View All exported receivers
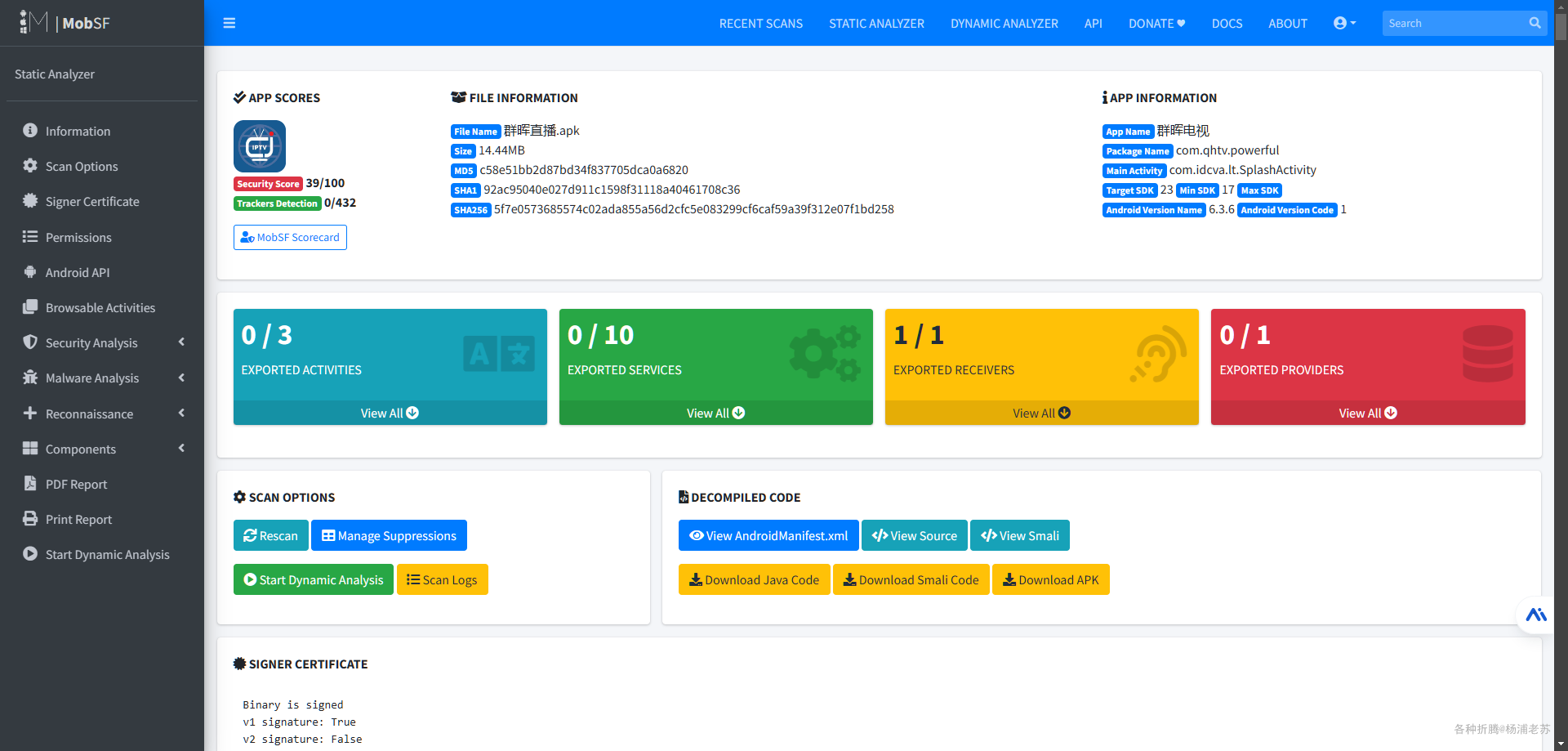 point(1041,413)
